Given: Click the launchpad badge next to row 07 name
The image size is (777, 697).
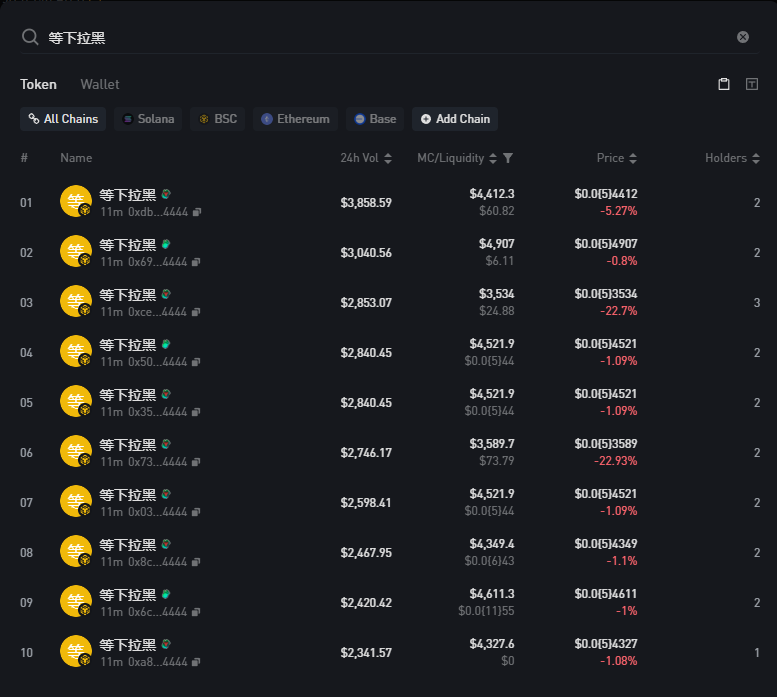Looking at the screenshot, I should coord(166,494).
